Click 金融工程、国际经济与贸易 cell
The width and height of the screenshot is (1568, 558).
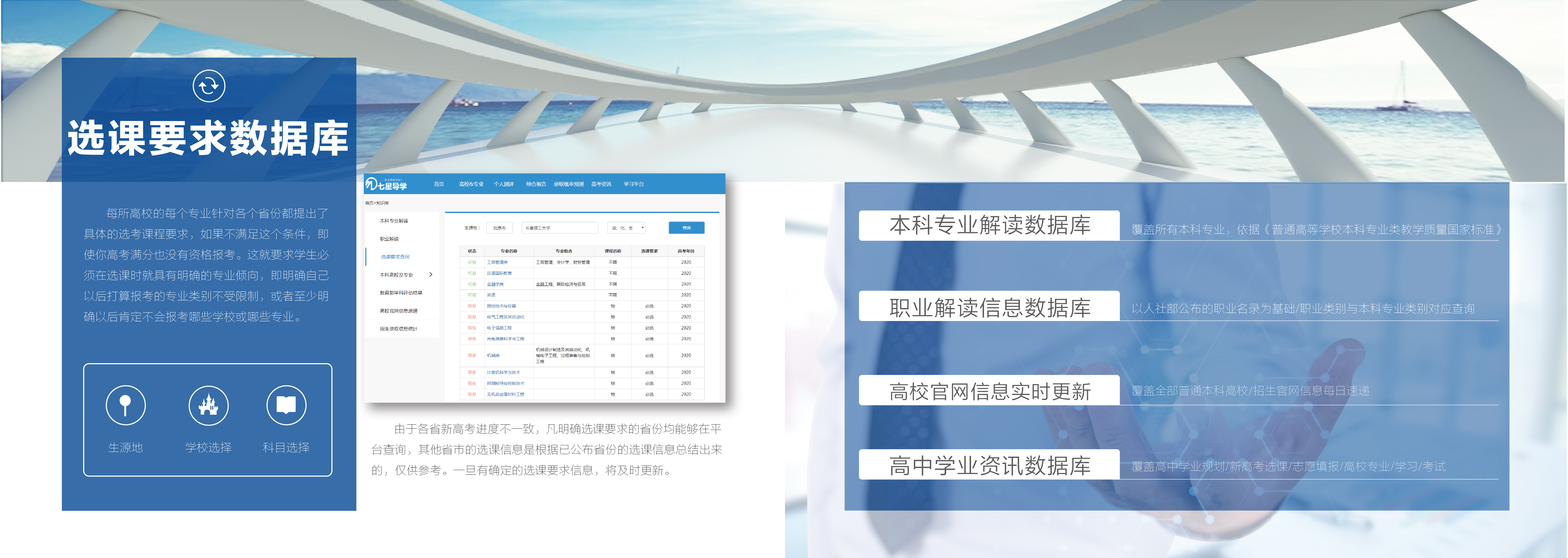click(x=561, y=284)
